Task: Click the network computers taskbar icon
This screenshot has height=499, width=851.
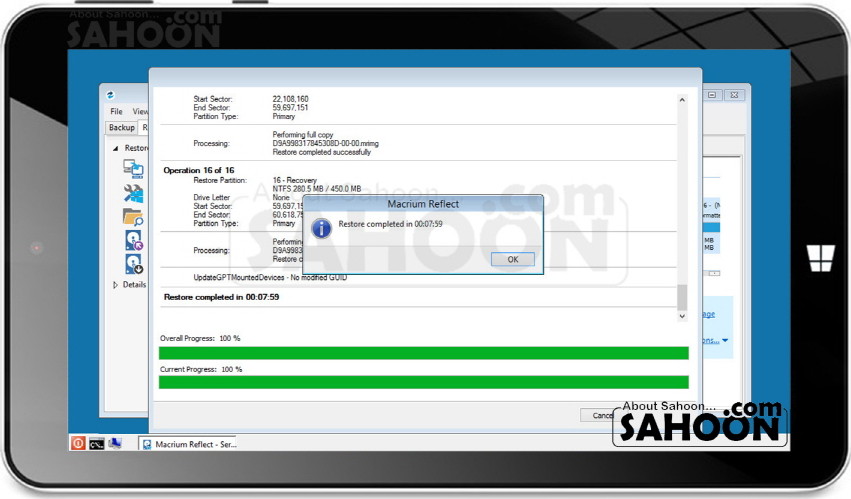Action: click(x=115, y=444)
